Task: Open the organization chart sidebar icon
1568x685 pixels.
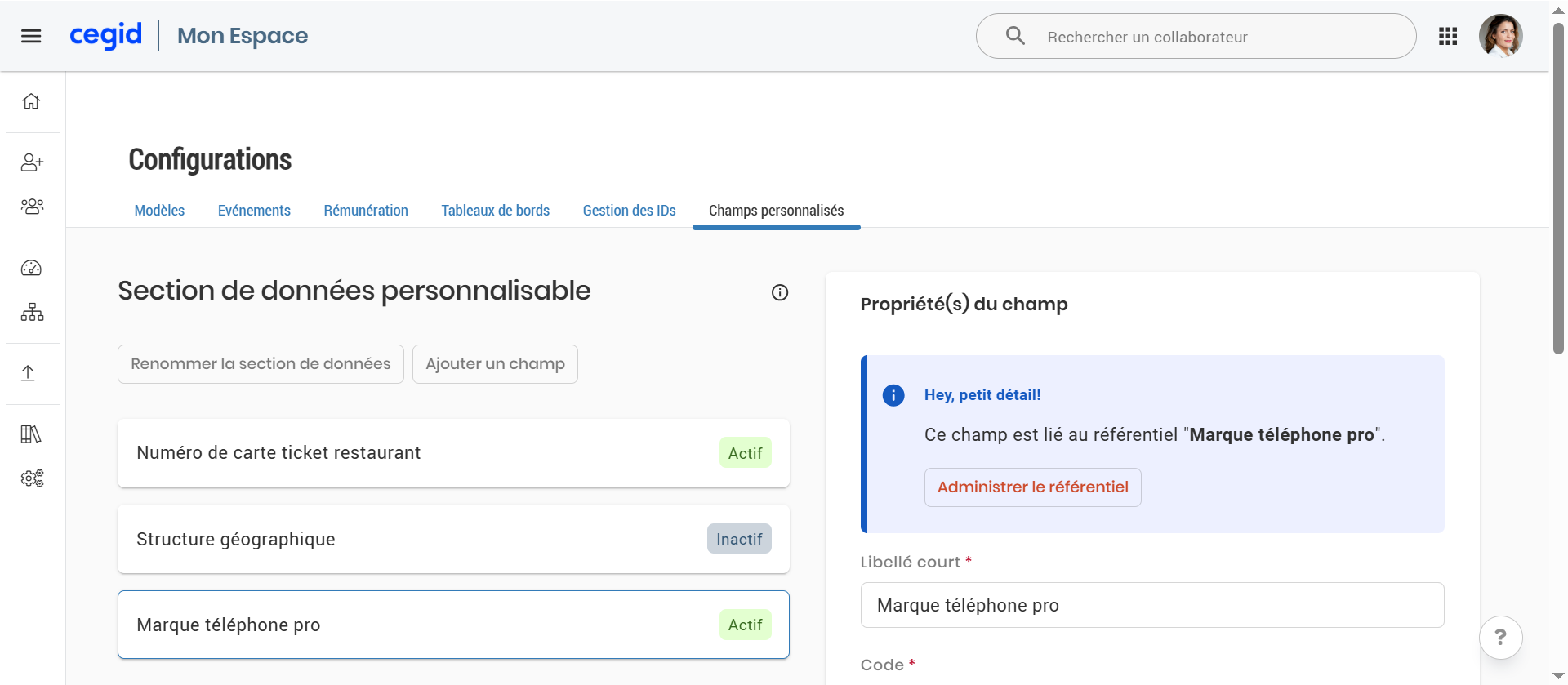Action: (x=32, y=312)
